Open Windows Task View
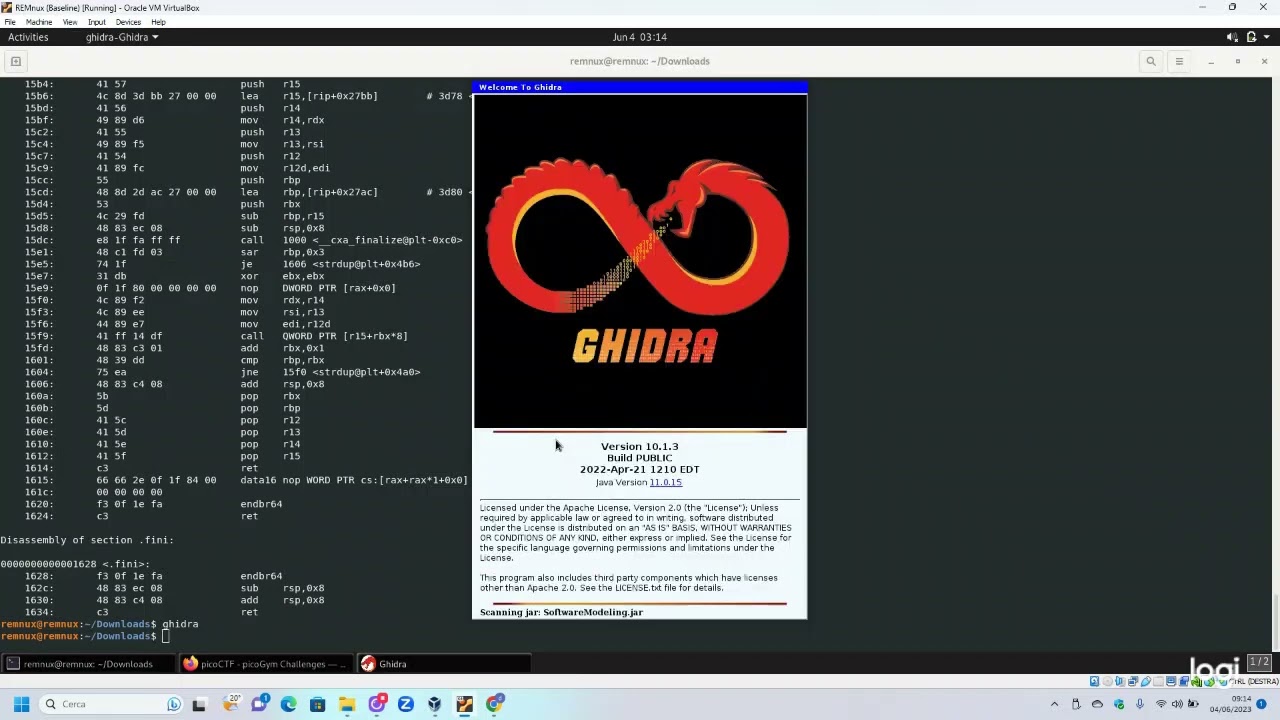 [198, 704]
